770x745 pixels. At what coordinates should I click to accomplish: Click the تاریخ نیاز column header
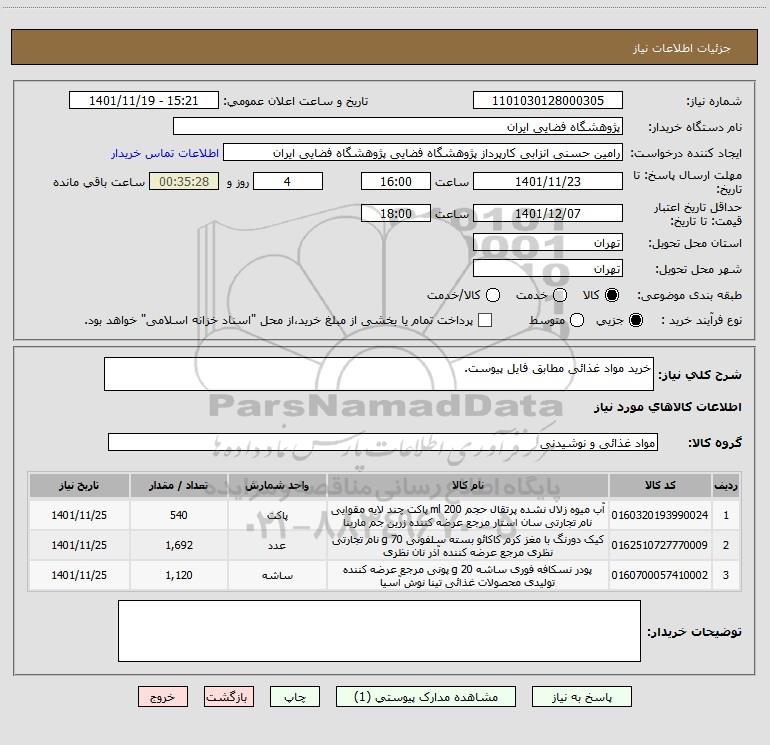pyautogui.click(x=79, y=485)
